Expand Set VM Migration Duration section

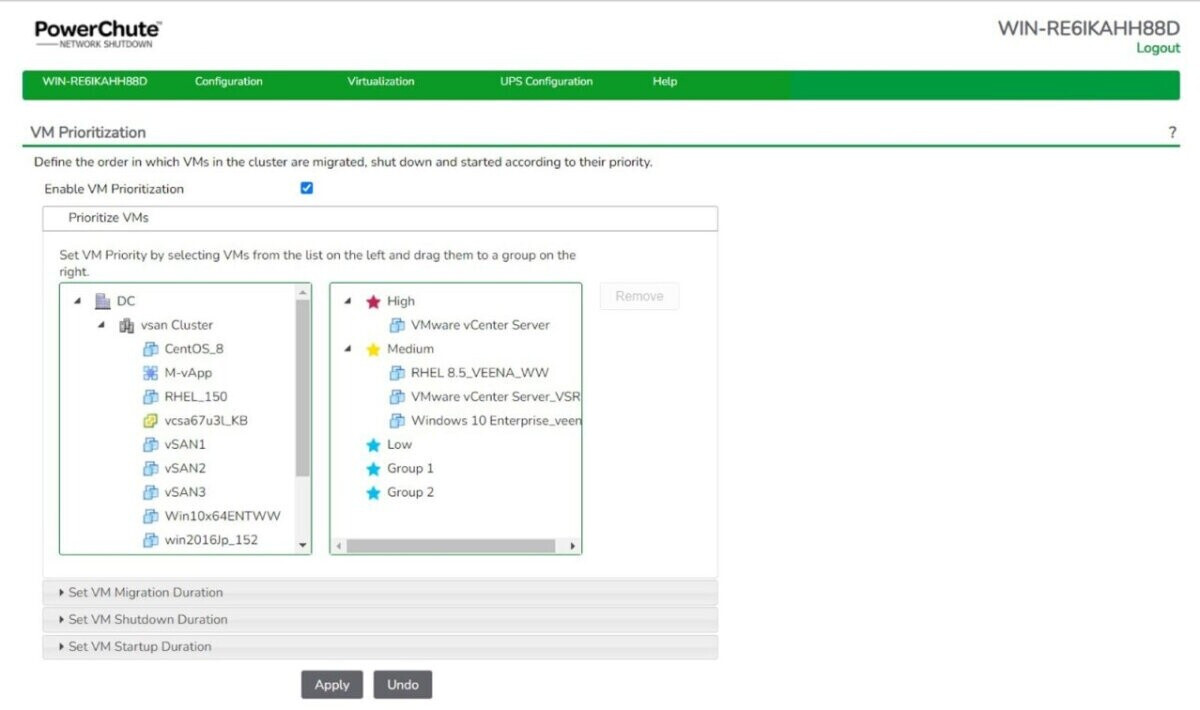click(x=145, y=592)
